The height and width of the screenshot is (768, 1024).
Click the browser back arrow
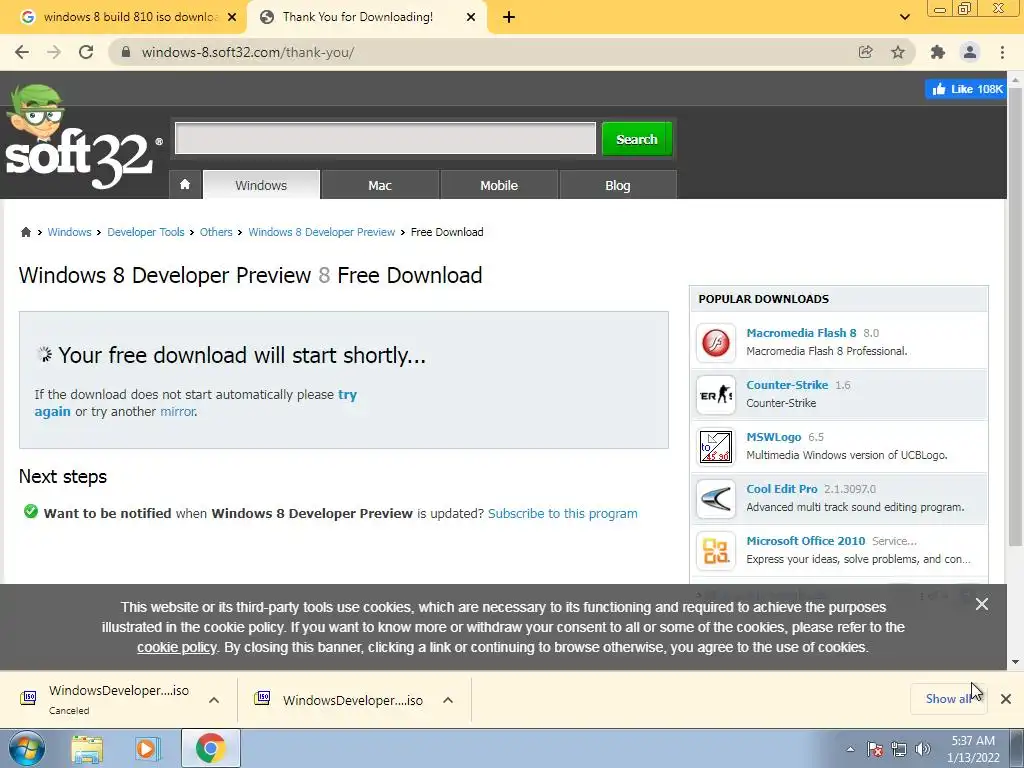[22, 52]
